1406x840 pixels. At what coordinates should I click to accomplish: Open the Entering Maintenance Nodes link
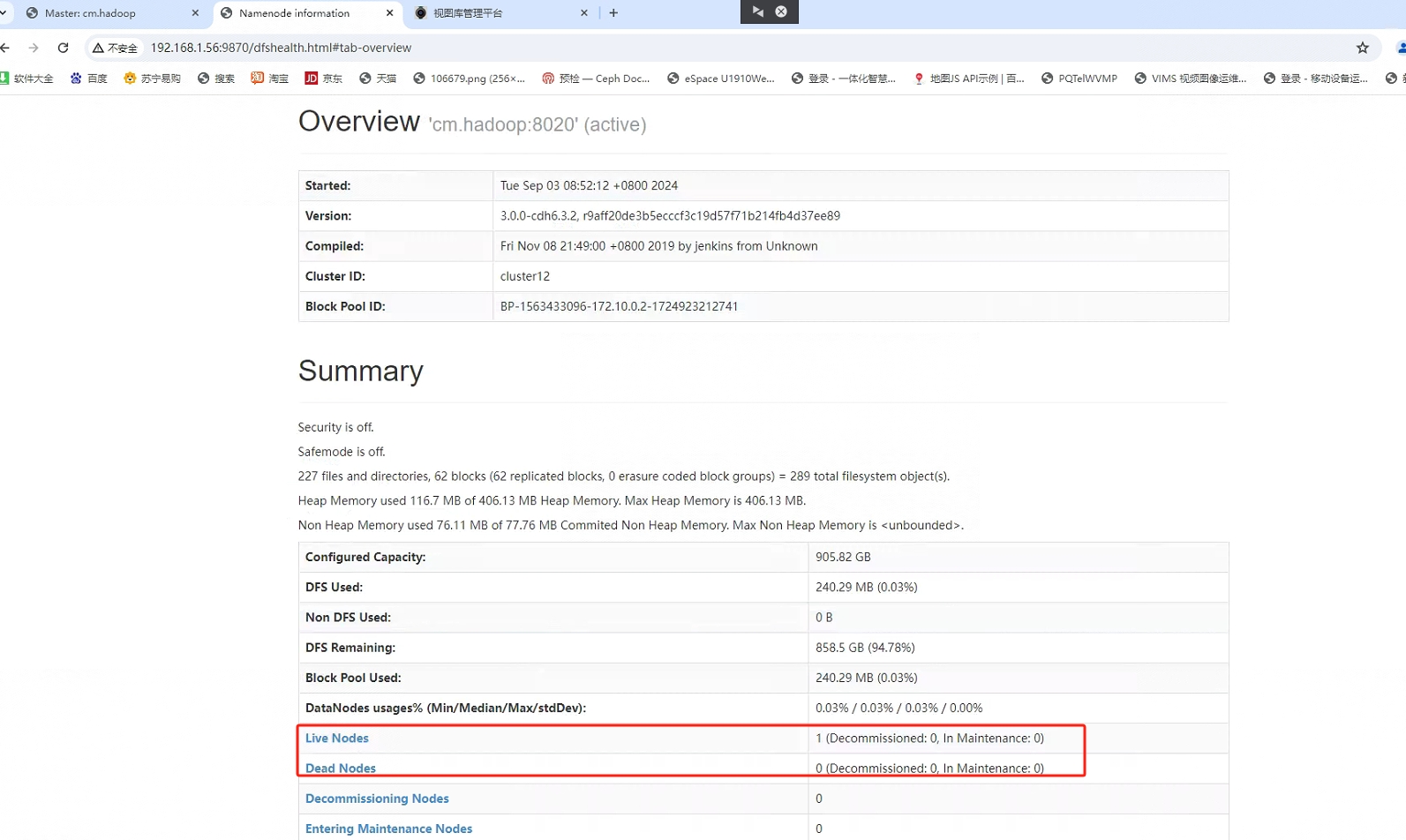click(388, 829)
